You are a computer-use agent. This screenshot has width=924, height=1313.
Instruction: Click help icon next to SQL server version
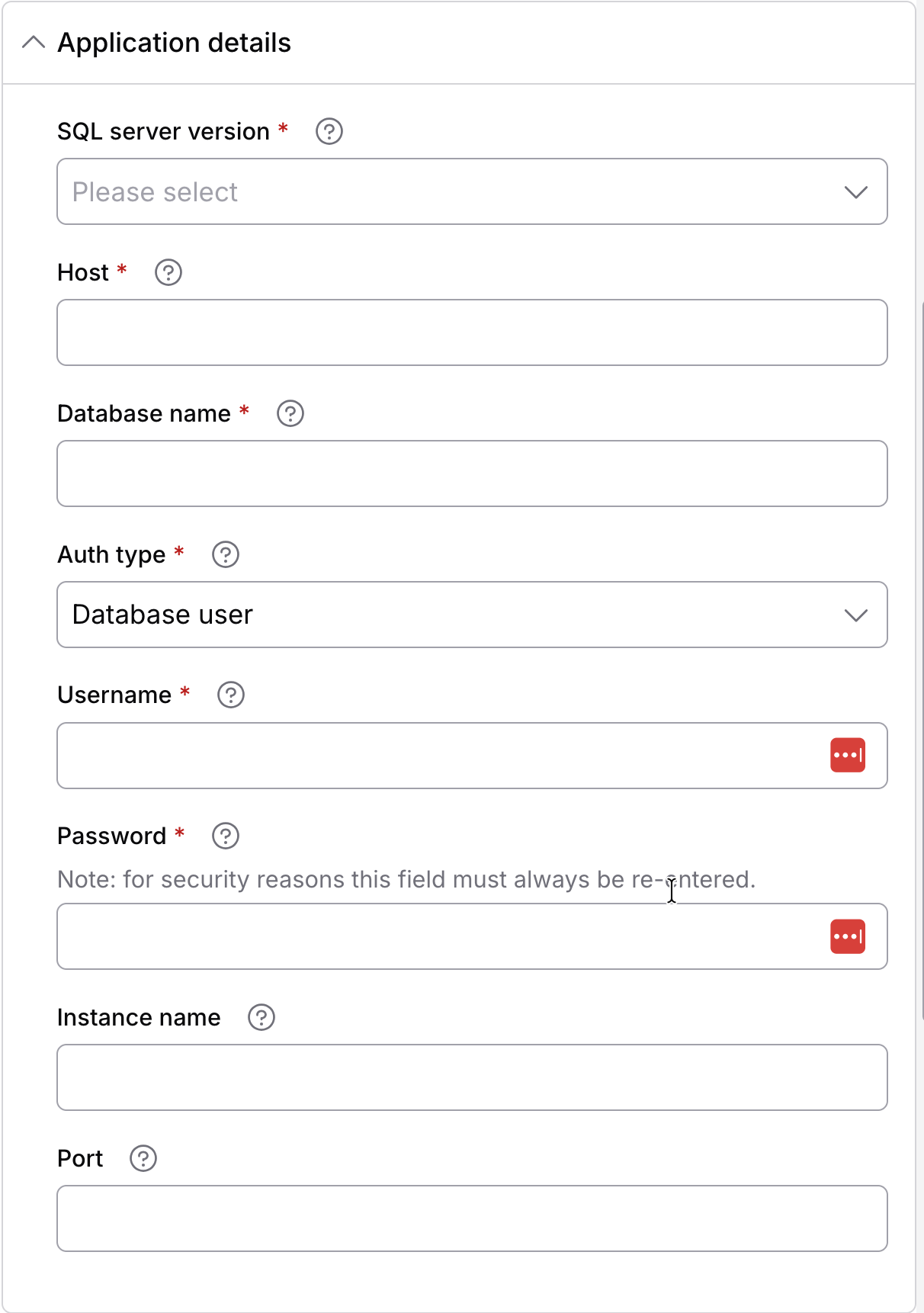coord(329,131)
